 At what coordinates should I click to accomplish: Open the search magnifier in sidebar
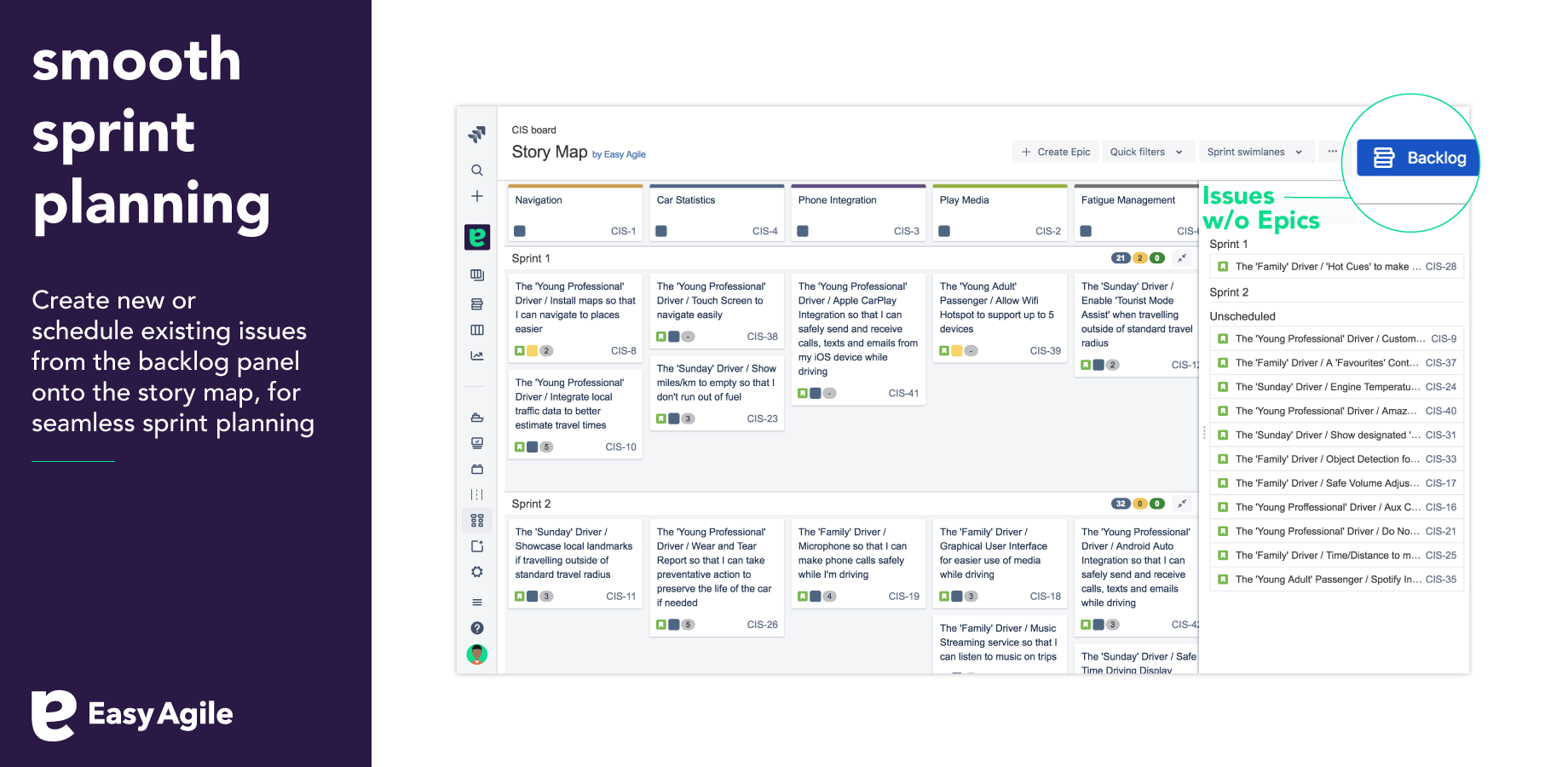tap(477, 170)
